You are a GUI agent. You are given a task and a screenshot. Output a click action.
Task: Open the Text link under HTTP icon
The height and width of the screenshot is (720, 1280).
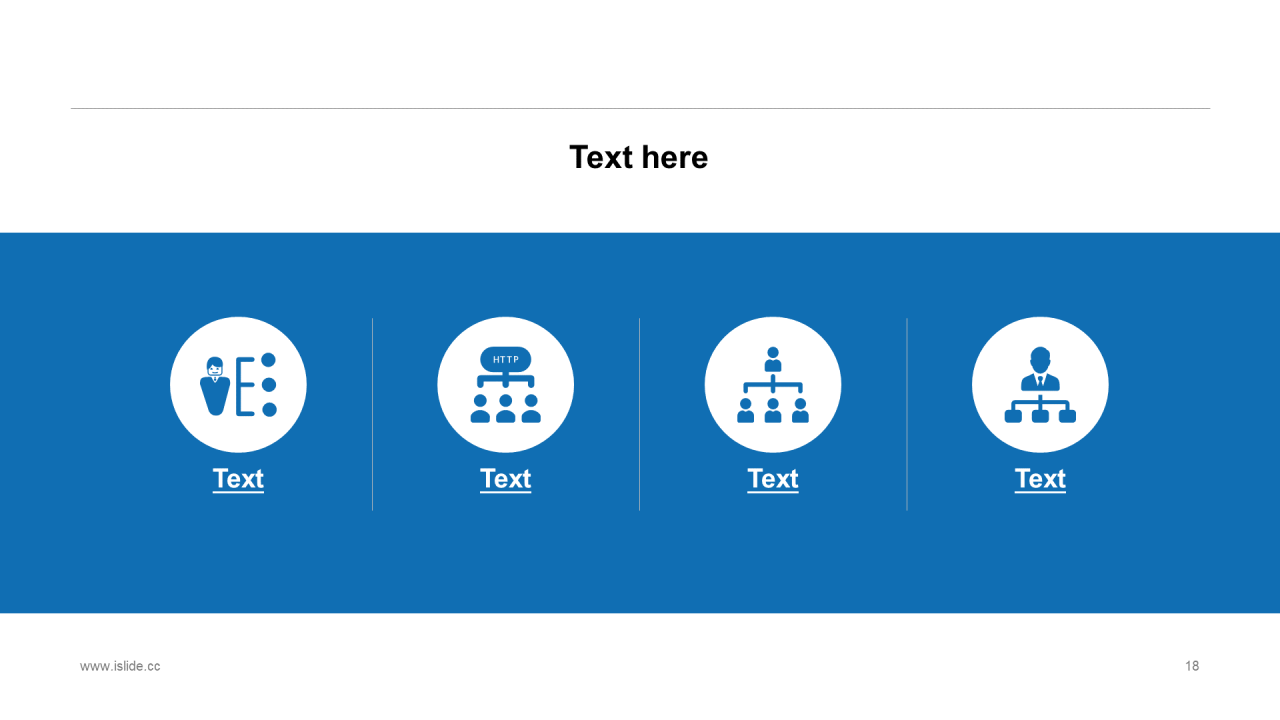505,479
